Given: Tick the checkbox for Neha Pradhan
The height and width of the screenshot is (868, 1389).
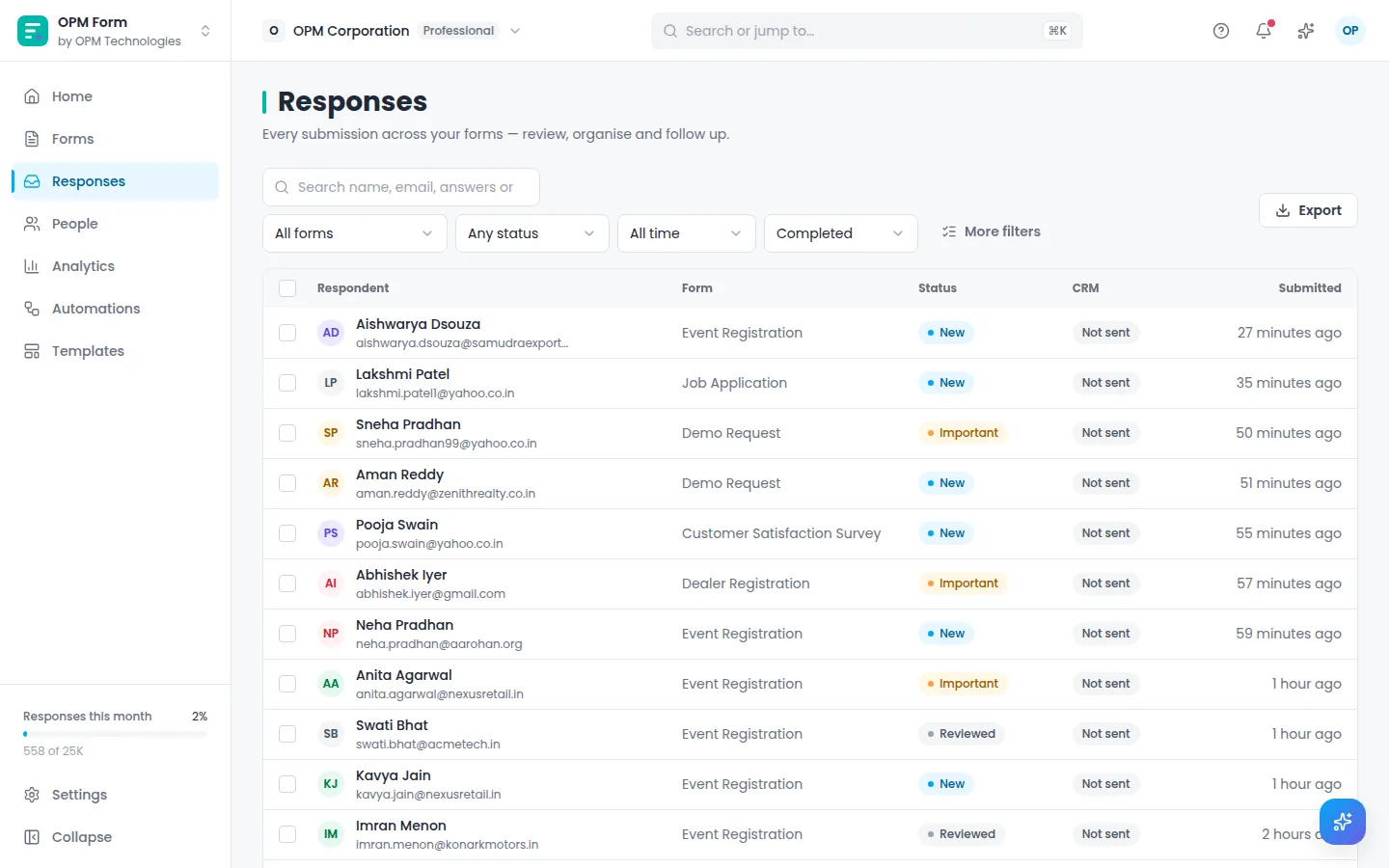Looking at the screenshot, I should [287, 634].
